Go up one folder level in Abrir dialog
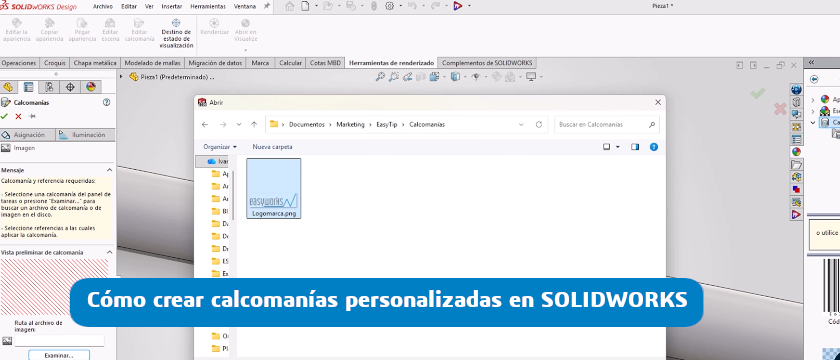The height and width of the screenshot is (360, 840). (254, 124)
